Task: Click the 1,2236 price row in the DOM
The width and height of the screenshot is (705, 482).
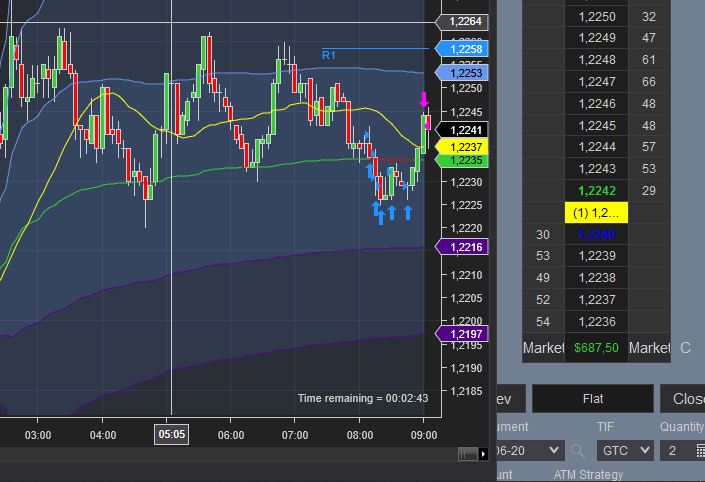Action: [596, 321]
